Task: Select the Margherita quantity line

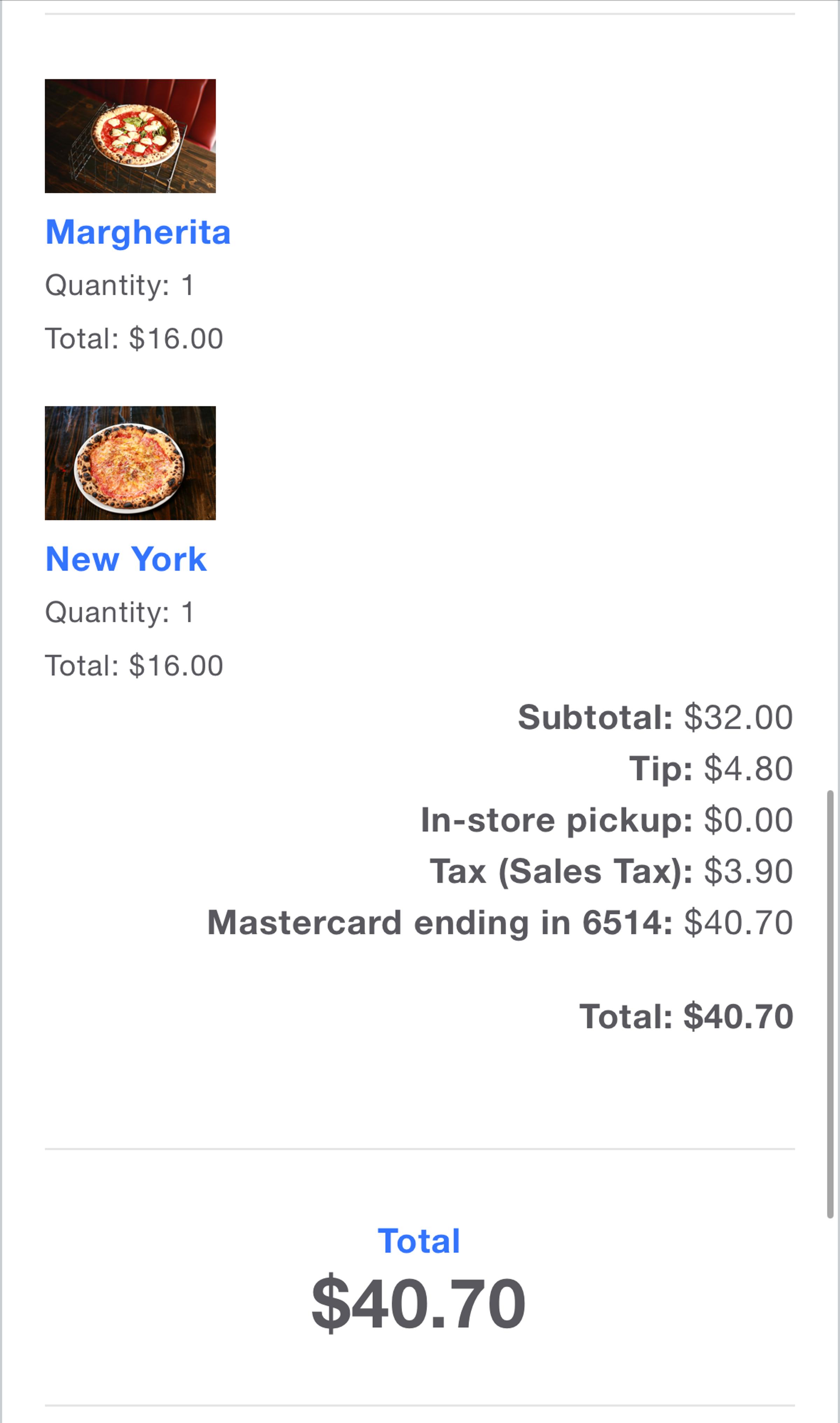Action: [x=120, y=285]
